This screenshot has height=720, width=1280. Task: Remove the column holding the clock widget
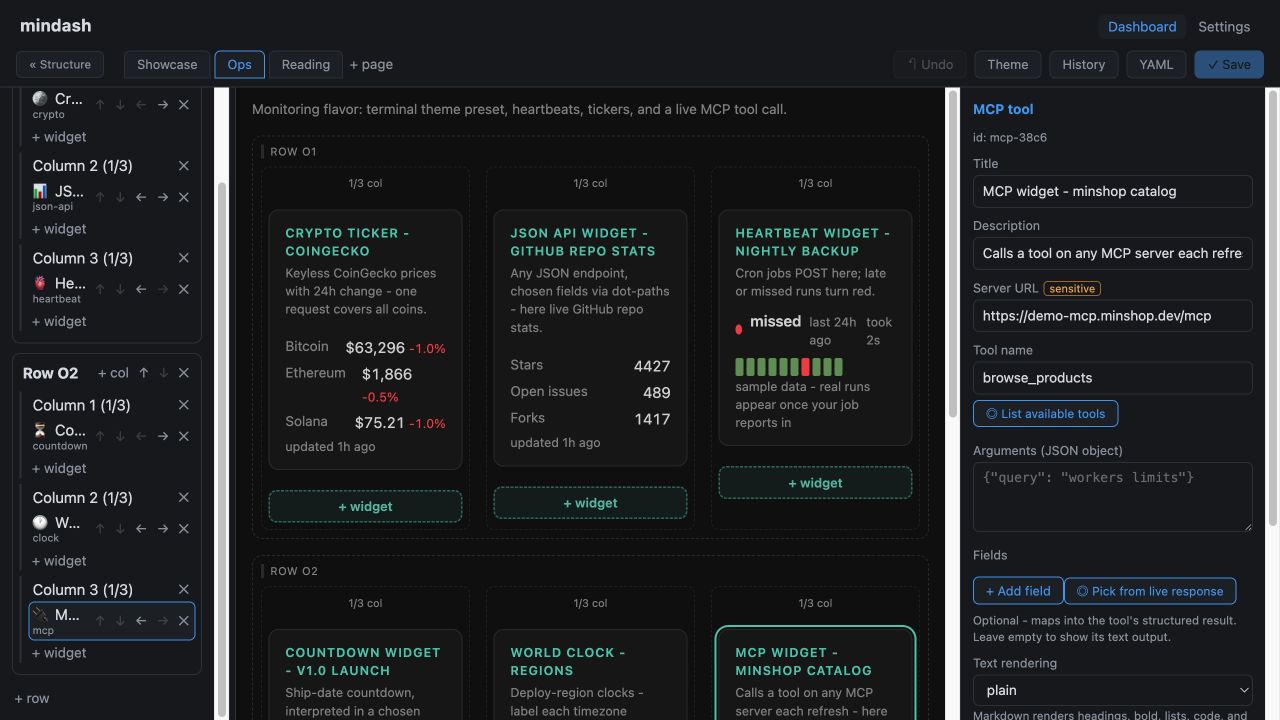click(x=184, y=497)
